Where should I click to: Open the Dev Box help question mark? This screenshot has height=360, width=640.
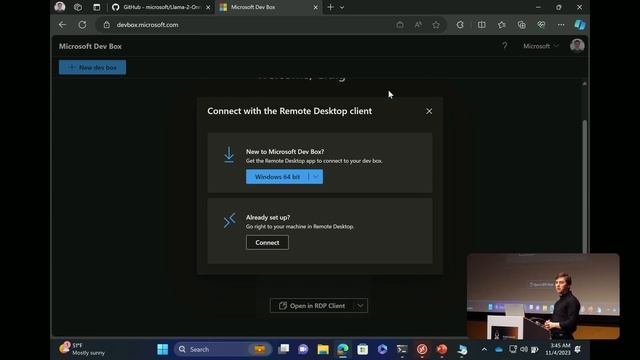click(505, 46)
